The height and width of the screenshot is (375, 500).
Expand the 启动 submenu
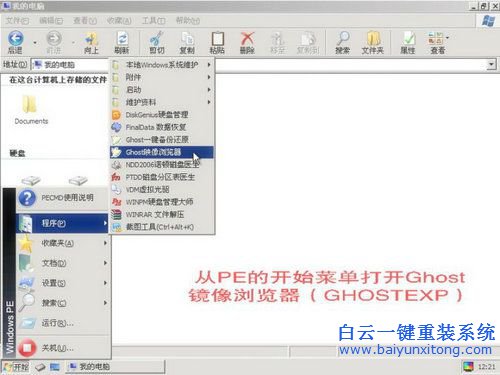(x=162, y=90)
